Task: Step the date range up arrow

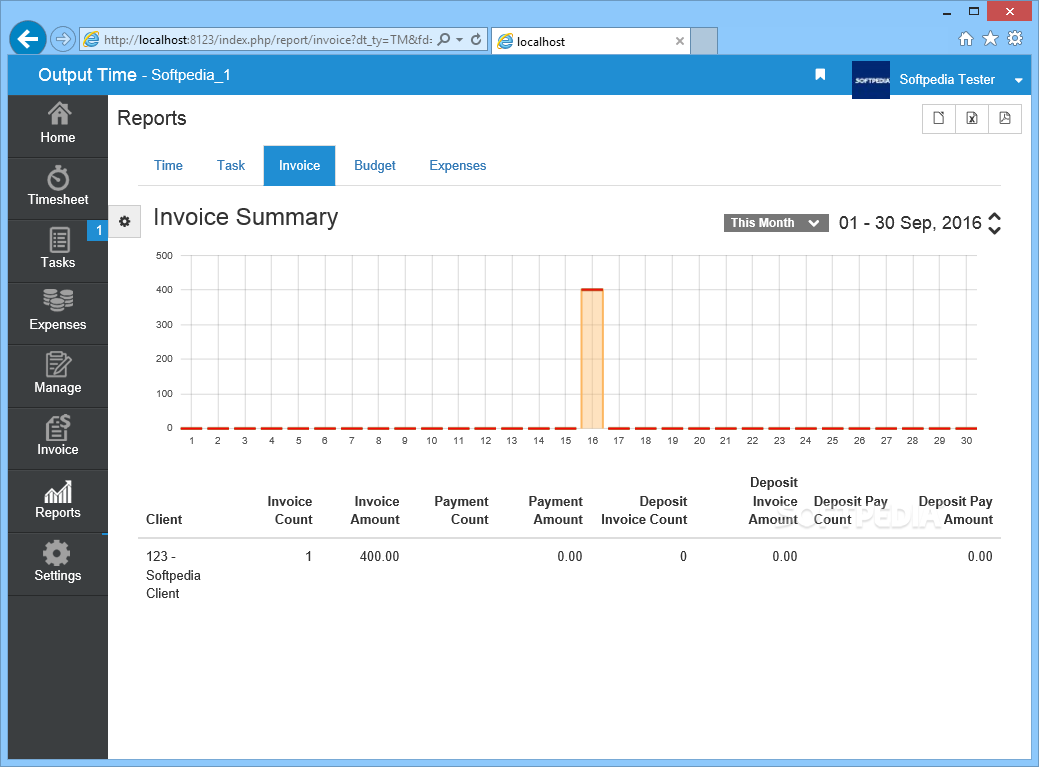Action: [995, 217]
